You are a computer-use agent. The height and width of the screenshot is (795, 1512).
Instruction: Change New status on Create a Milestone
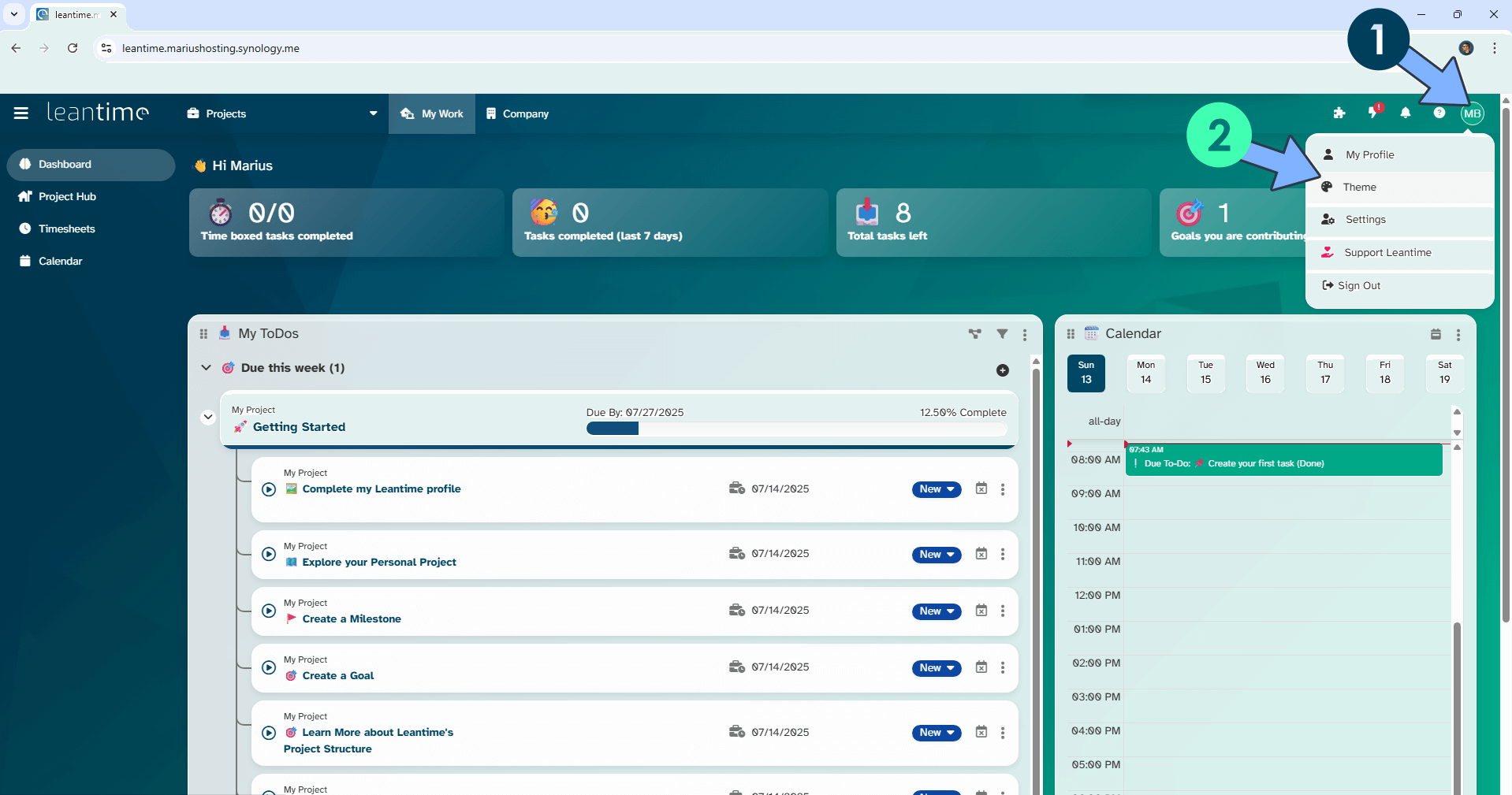point(937,611)
